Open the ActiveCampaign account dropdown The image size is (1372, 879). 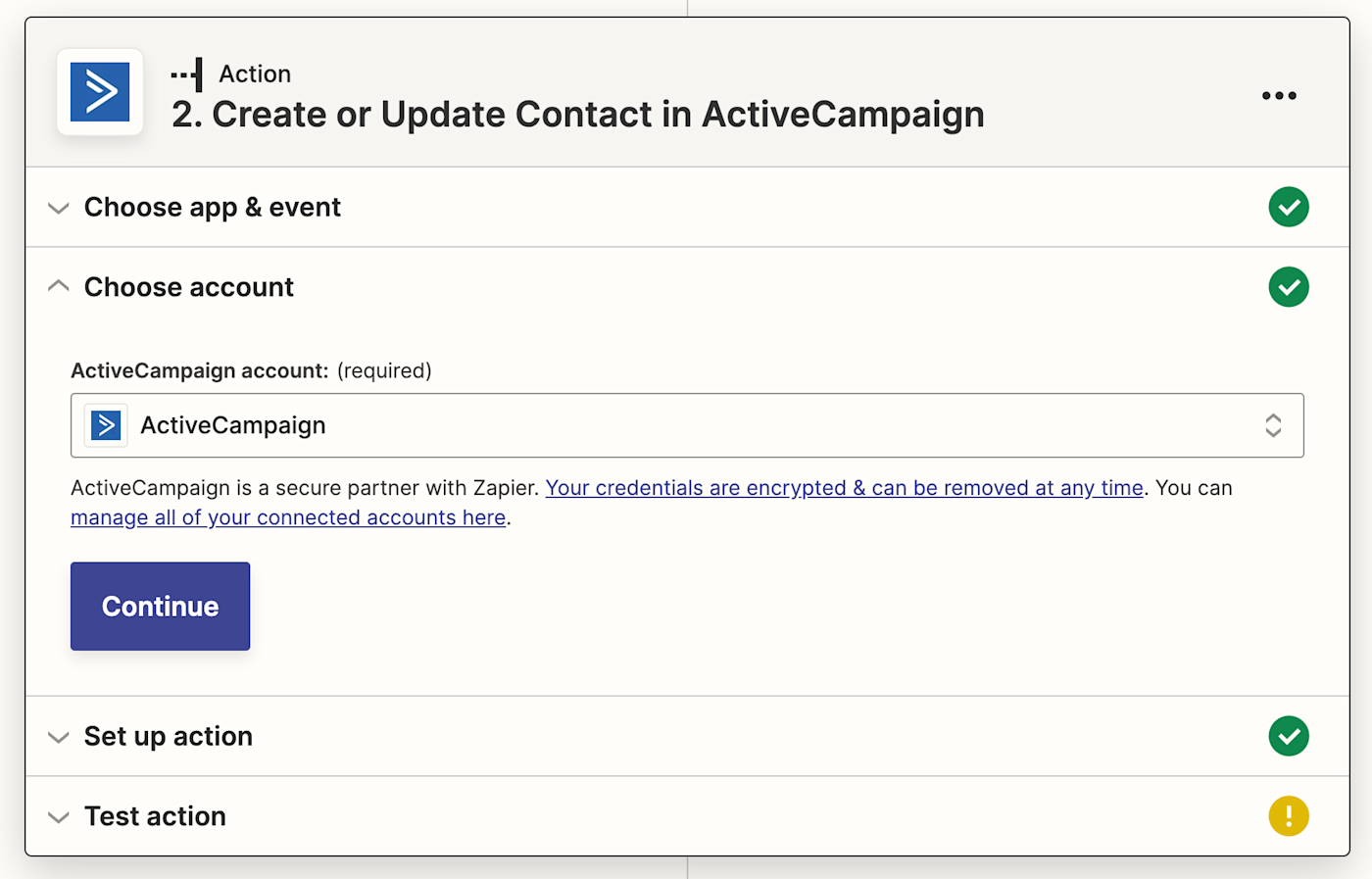(x=686, y=425)
